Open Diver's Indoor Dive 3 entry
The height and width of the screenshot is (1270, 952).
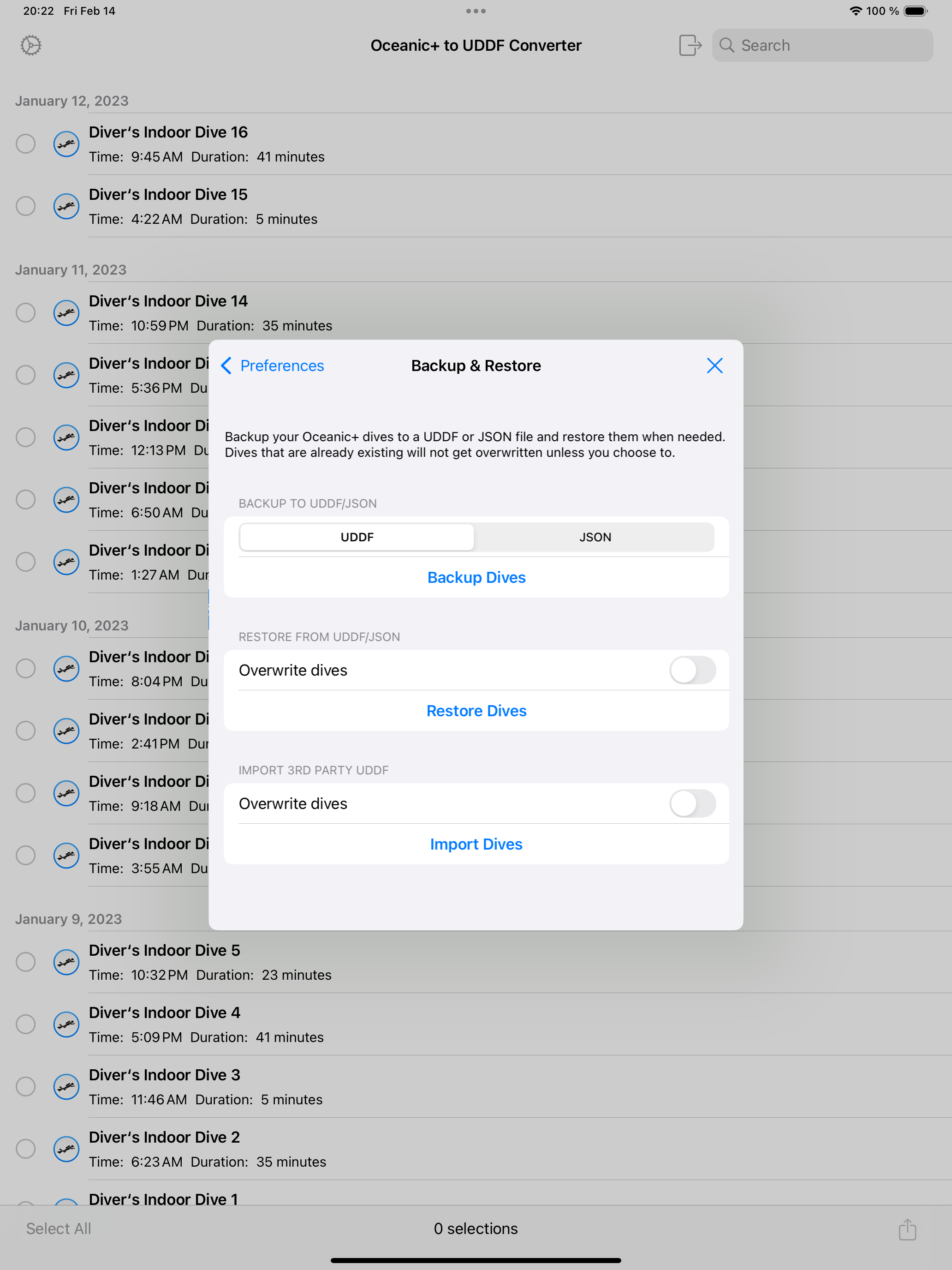click(476, 1087)
